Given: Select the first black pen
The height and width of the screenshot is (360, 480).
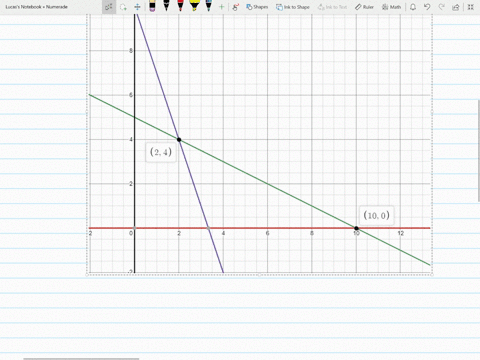Looking at the screenshot, I should coord(166,6).
